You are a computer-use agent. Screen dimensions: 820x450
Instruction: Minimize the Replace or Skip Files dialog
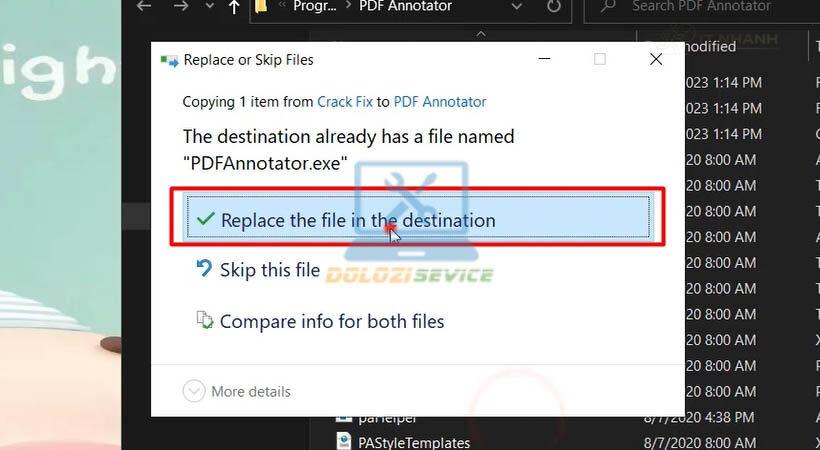[544, 59]
